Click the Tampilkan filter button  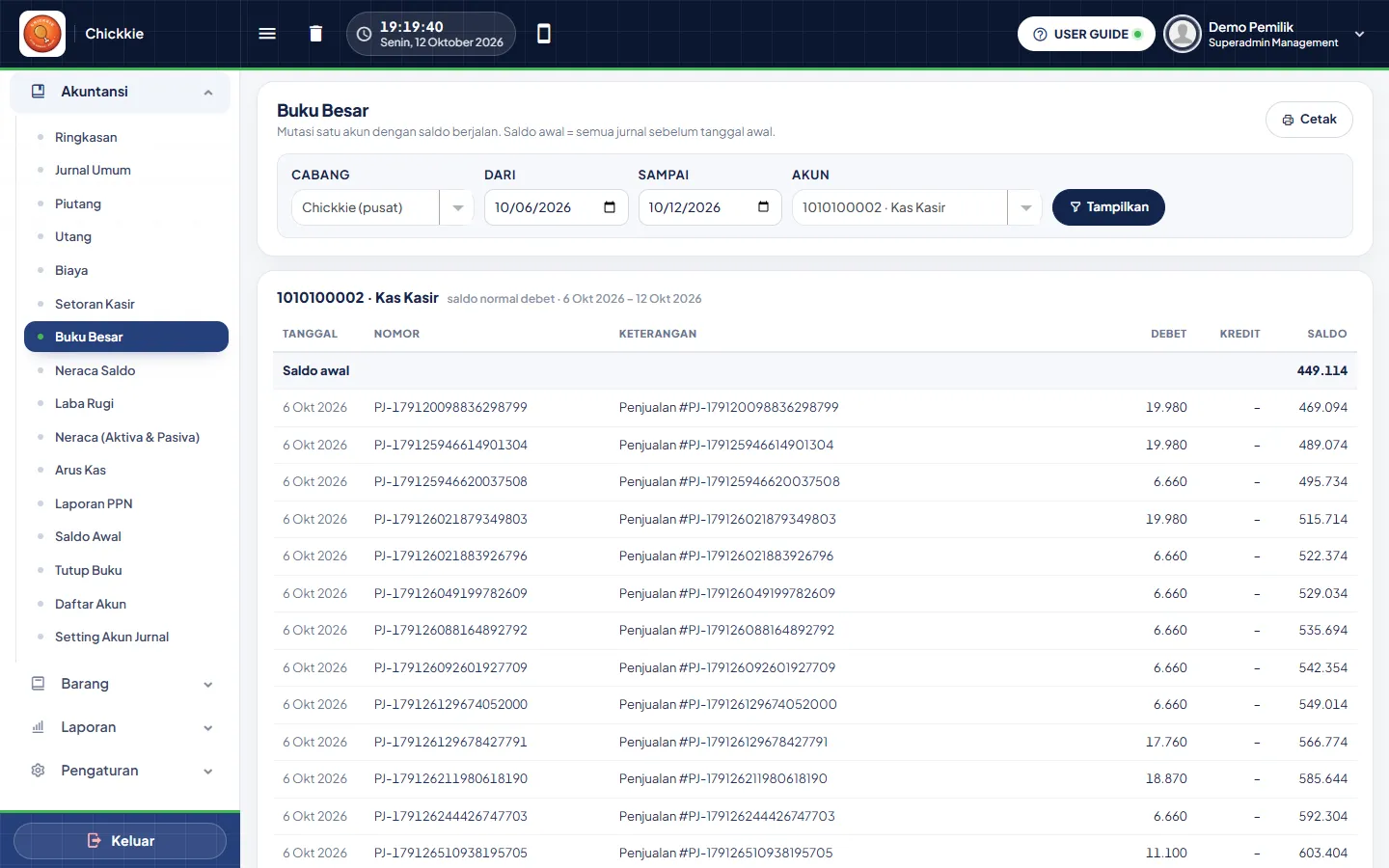(x=1108, y=207)
